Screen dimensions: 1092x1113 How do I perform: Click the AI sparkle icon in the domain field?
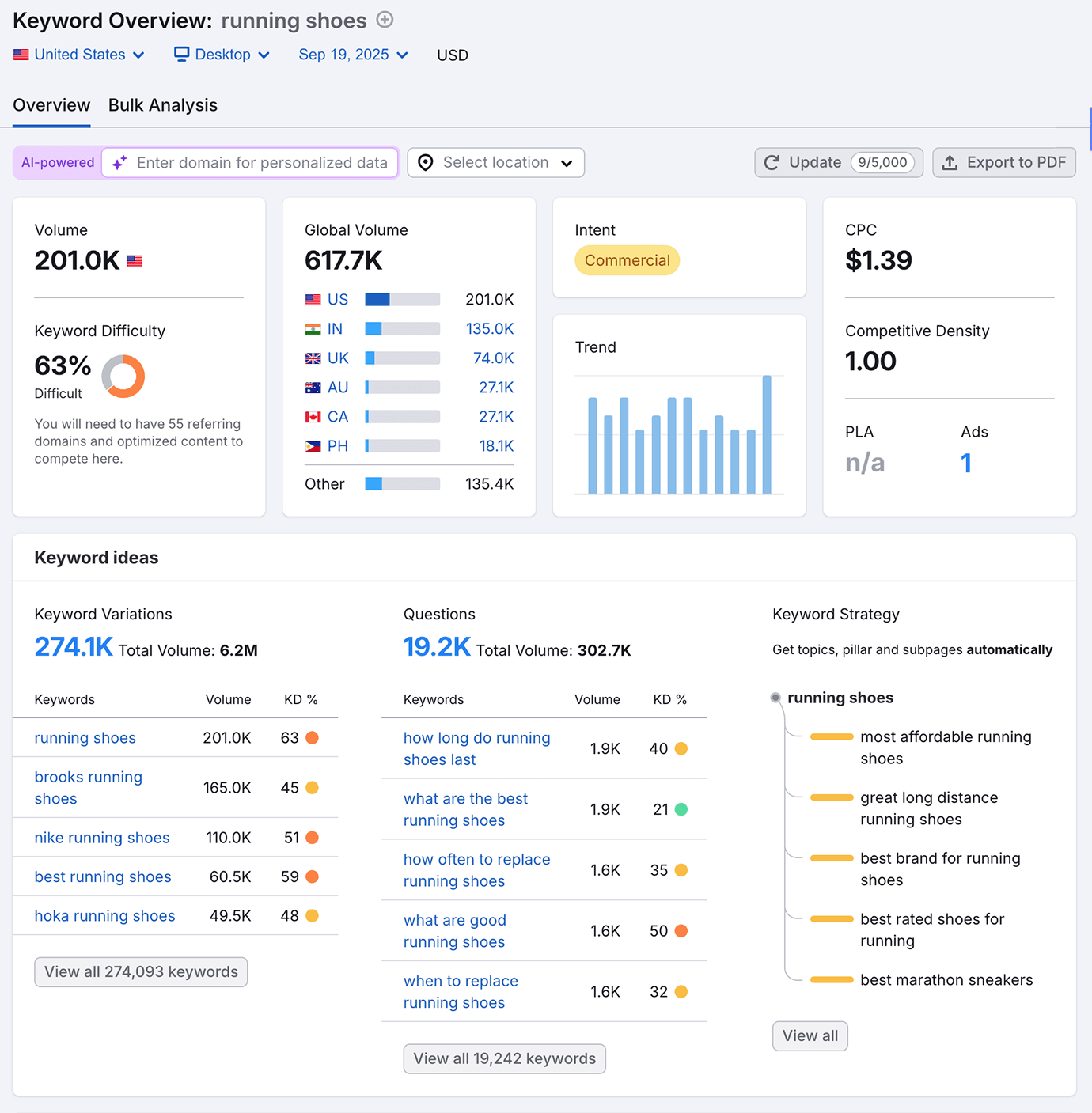[x=119, y=162]
